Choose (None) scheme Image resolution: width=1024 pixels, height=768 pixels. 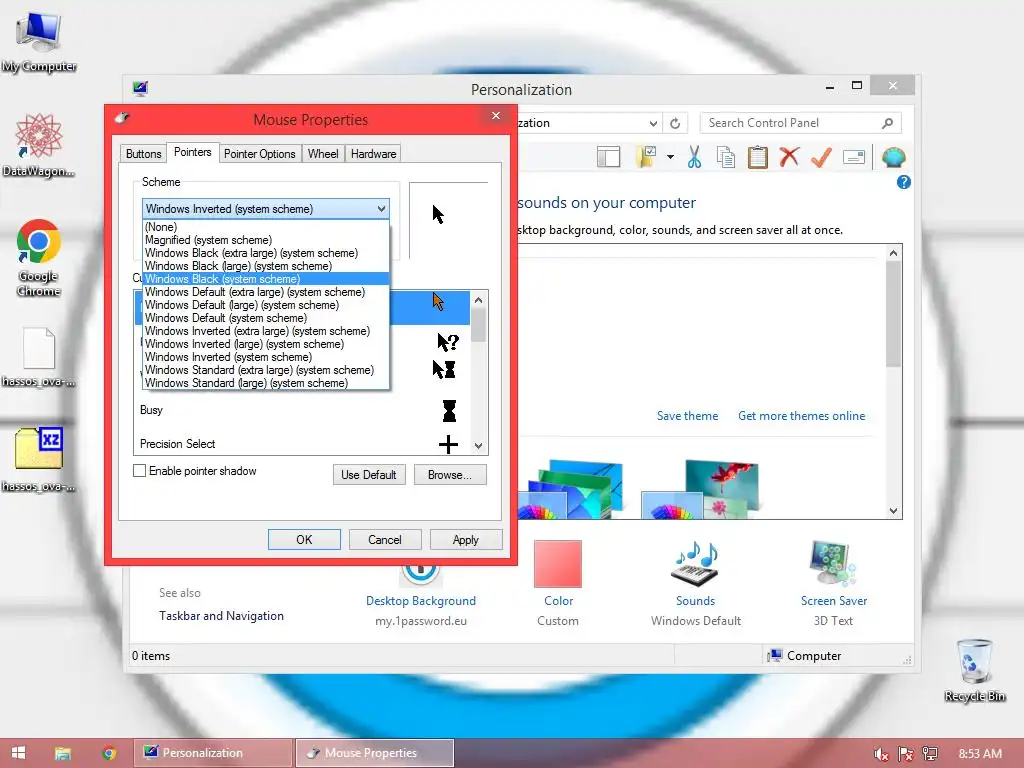coord(266,227)
